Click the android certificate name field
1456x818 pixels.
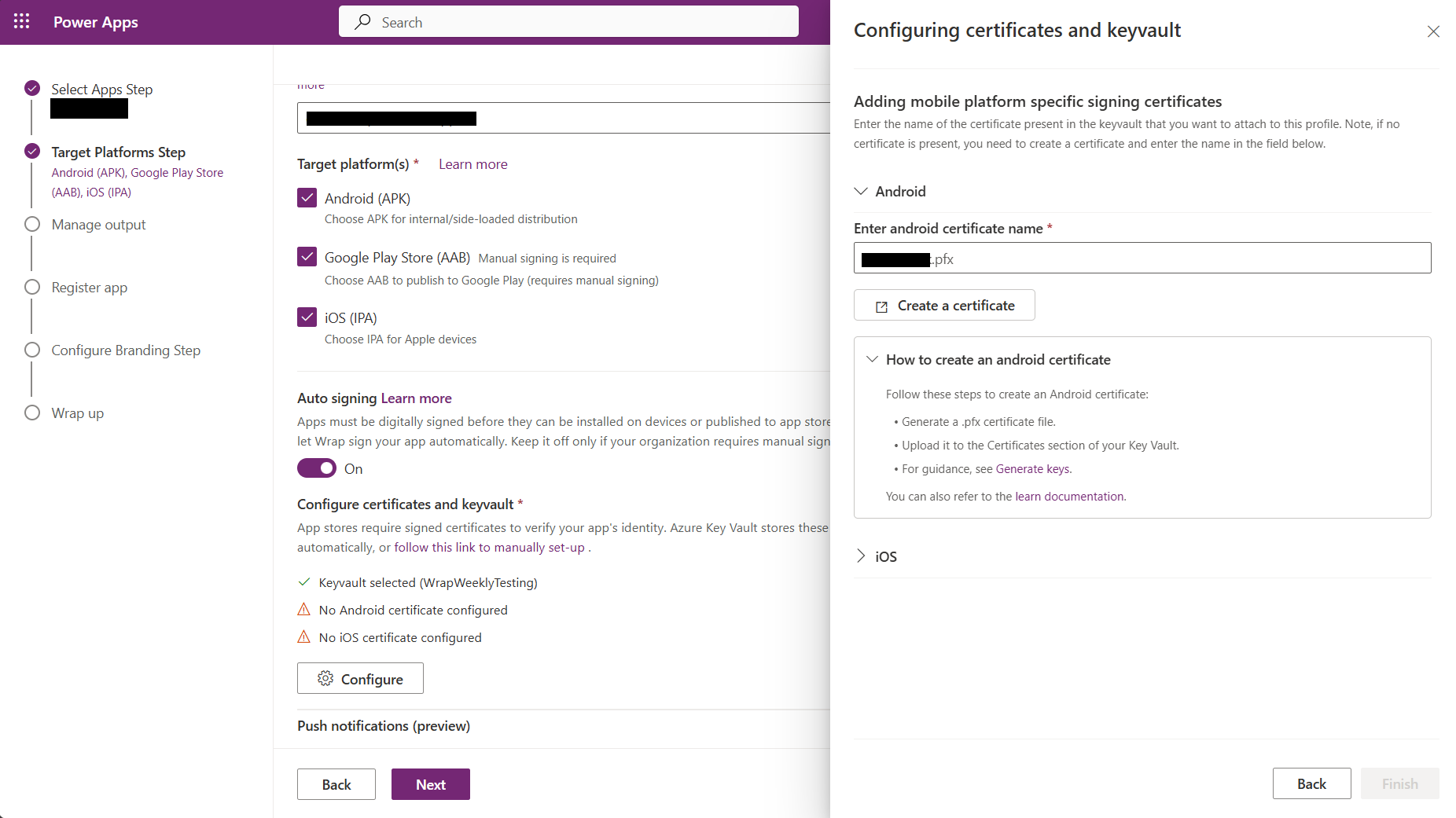tap(1179, 259)
